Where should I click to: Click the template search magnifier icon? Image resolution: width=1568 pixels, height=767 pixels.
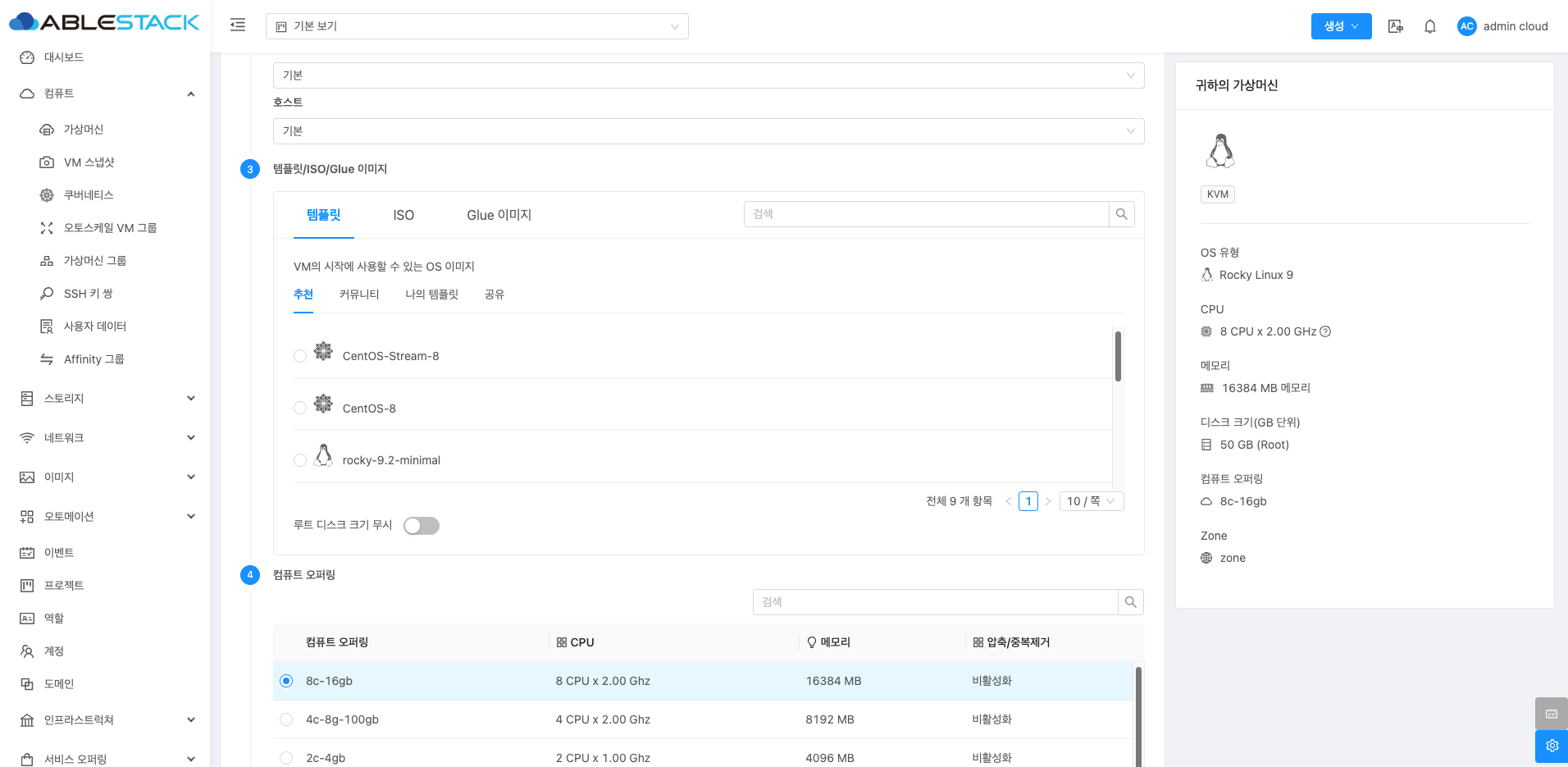pyautogui.click(x=1121, y=214)
